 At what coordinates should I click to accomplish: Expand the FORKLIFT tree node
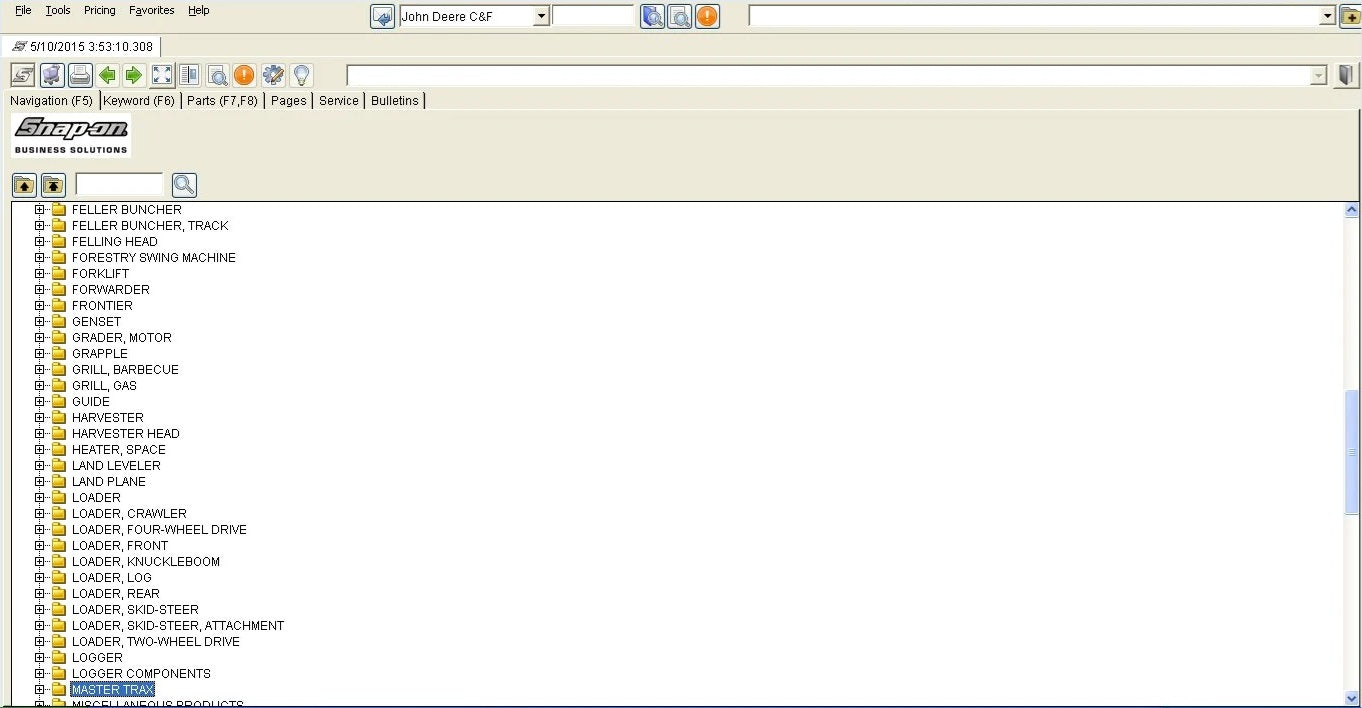tap(40, 273)
